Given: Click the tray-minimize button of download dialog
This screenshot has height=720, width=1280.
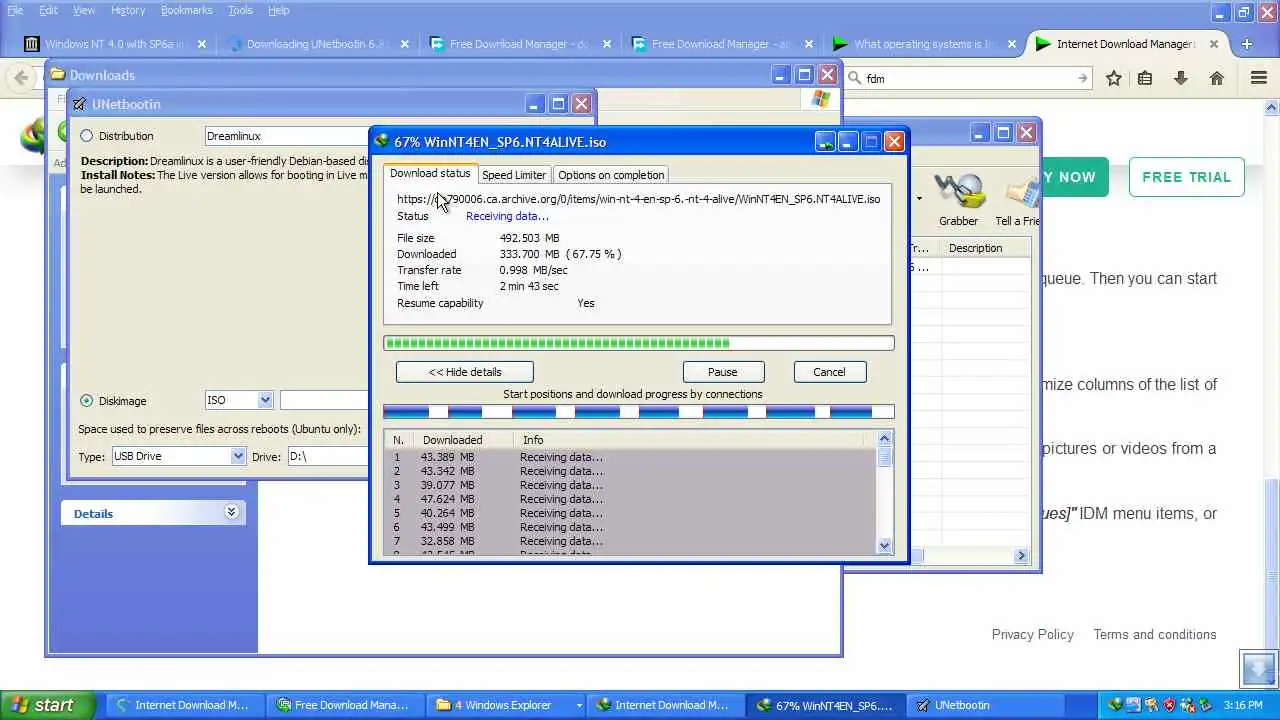Looking at the screenshot, I should pos(825,142).
